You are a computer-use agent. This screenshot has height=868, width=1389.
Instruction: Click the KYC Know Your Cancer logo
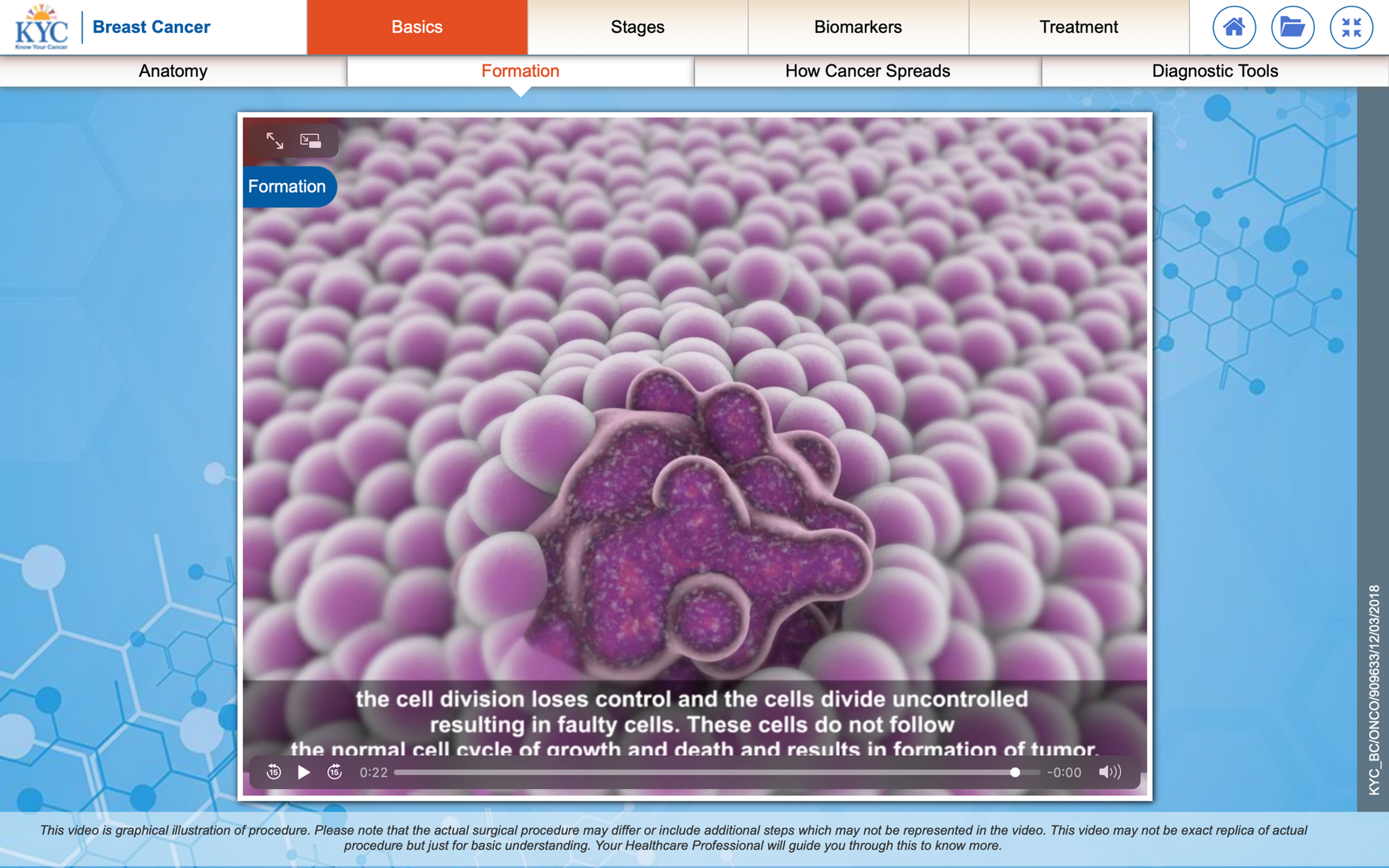click(x=42, y=28)
